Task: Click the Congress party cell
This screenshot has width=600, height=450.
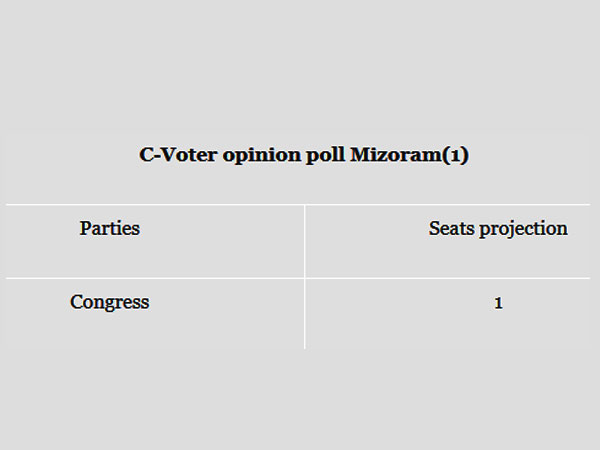Action: point(110,302)
